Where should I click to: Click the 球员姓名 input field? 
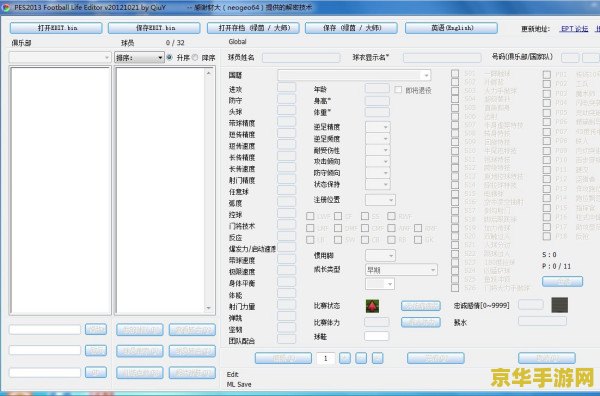[301, 58]
